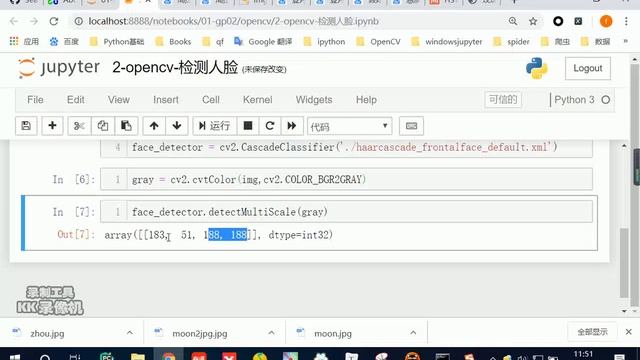Viewport: 640px width, 360px height.
Task: Move selected cell up
Action: coord(154,126)
